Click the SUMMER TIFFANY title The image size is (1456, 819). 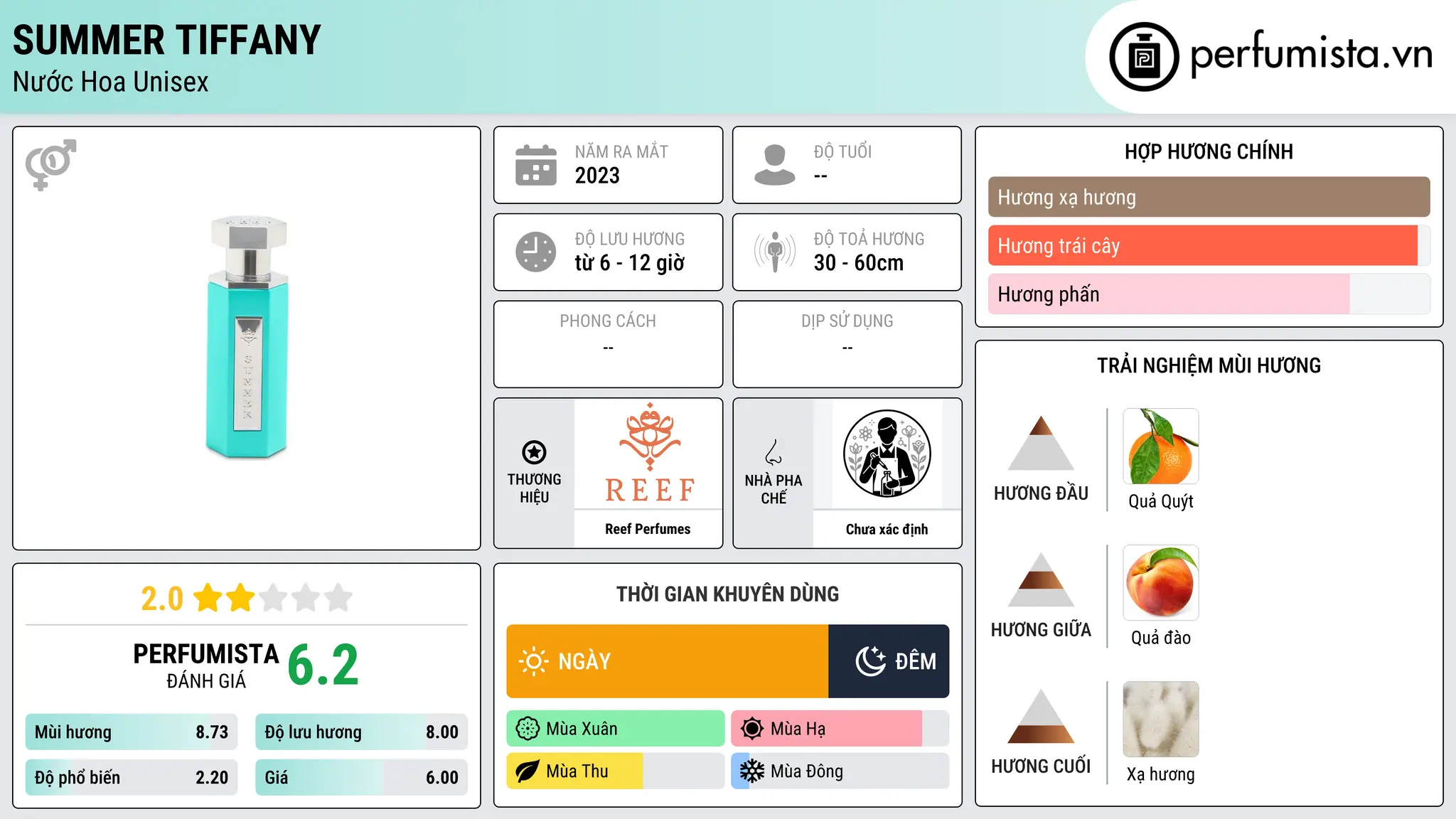(x=167, y=40)
